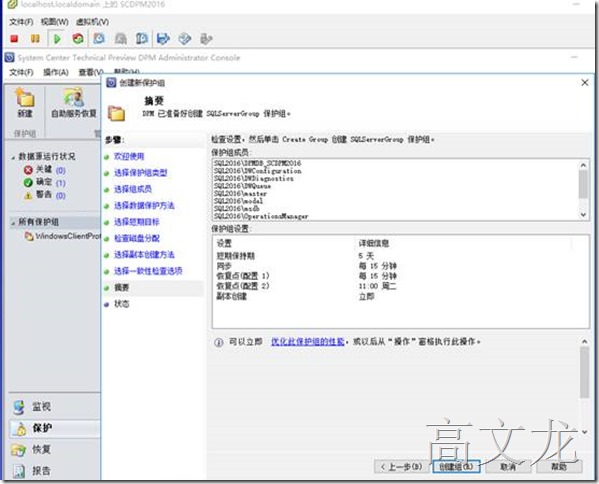
Task: Click the 自助服务恢复 ribbon icon
Action: click(74, 98)
